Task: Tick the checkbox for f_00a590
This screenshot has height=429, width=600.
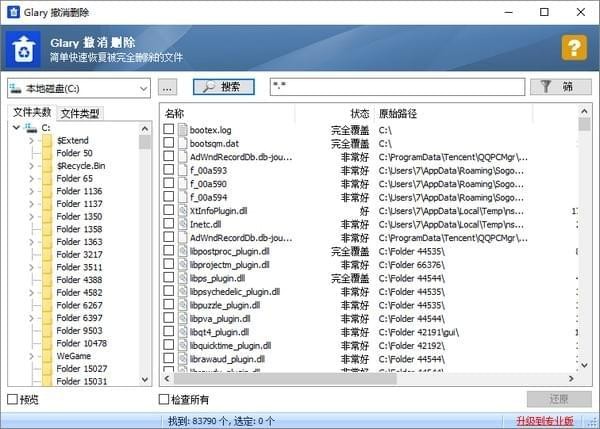Action: 169,183
